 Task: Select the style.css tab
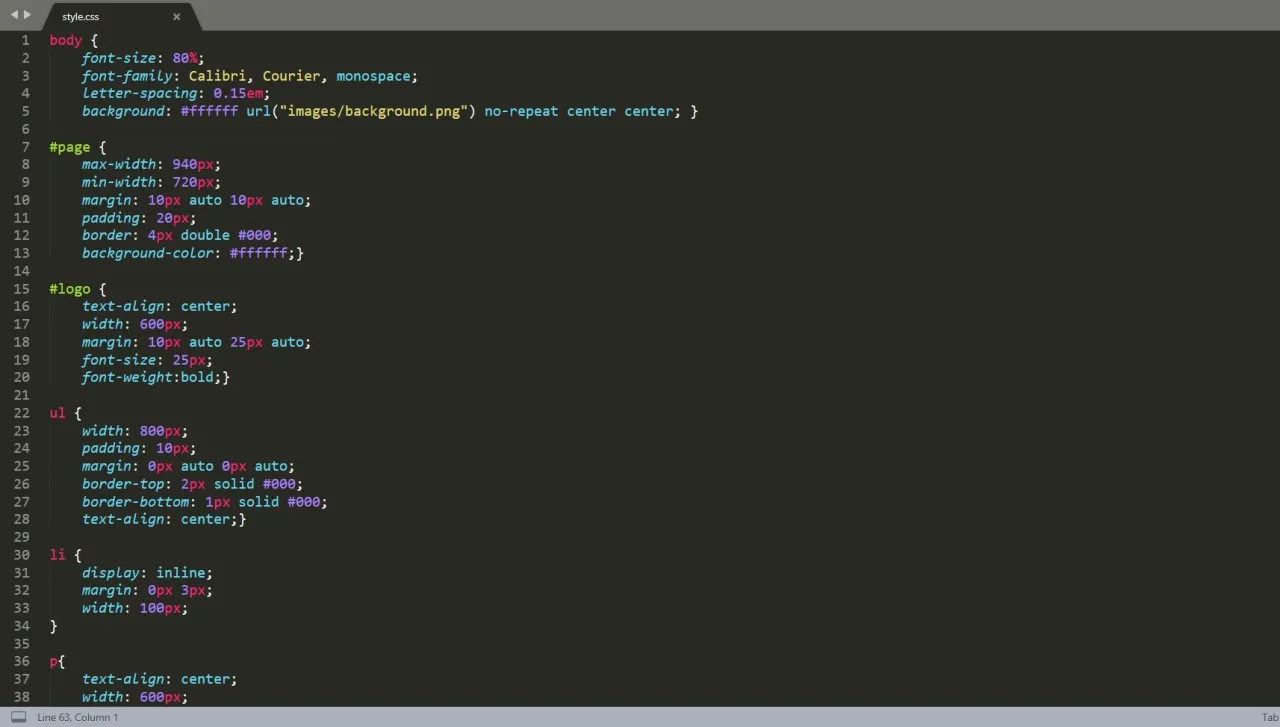point(80,16)
